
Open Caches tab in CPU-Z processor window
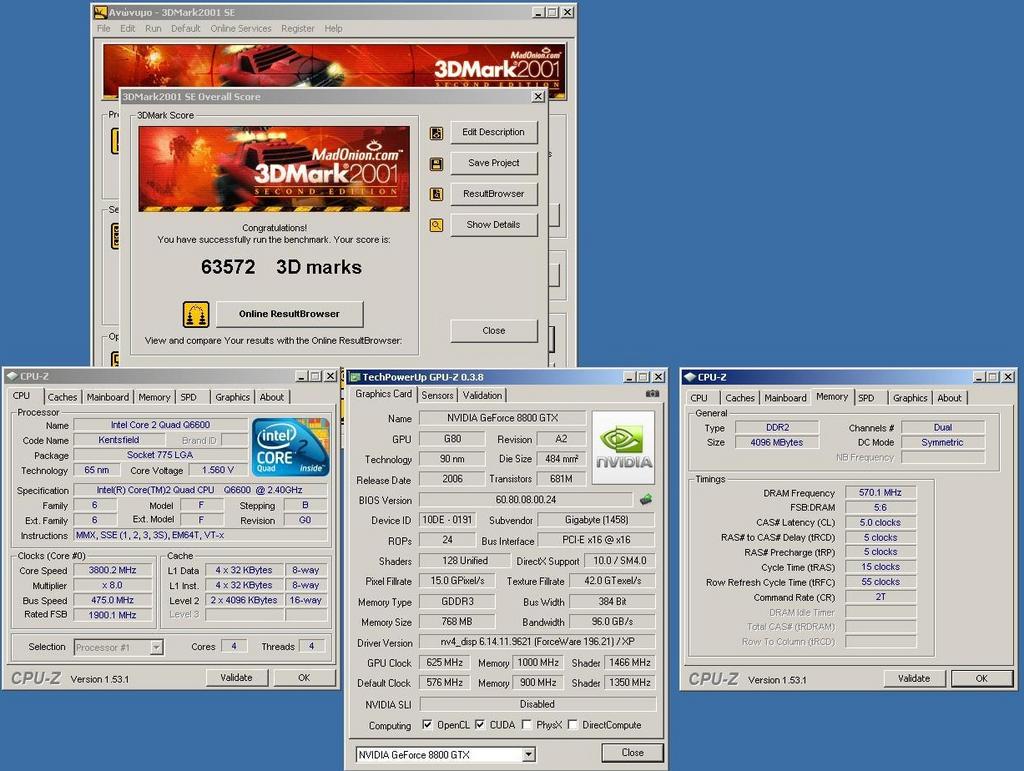pos(62,397)
